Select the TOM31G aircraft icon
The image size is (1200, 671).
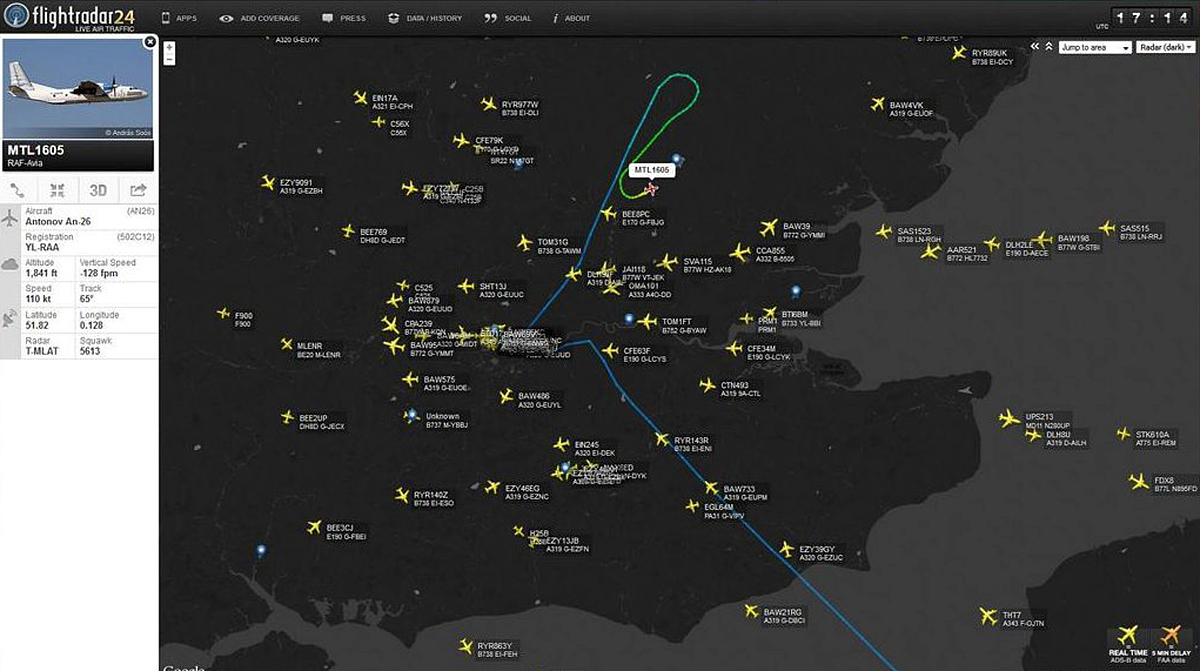click(x=525, y=242)
